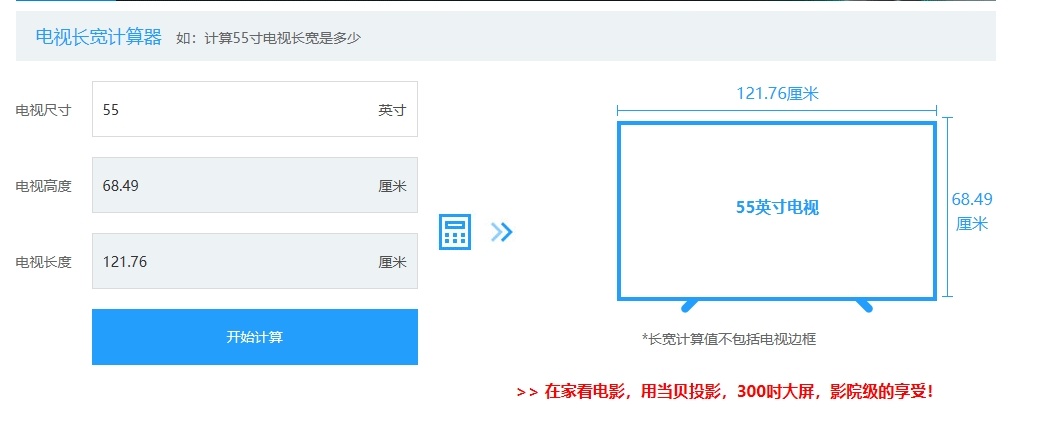The height and width of the screenshot is (441, 1039).
Task: Click the 厘米 unit in 电视高度 row
Action: pyautogui.click(x=392, y=186)
